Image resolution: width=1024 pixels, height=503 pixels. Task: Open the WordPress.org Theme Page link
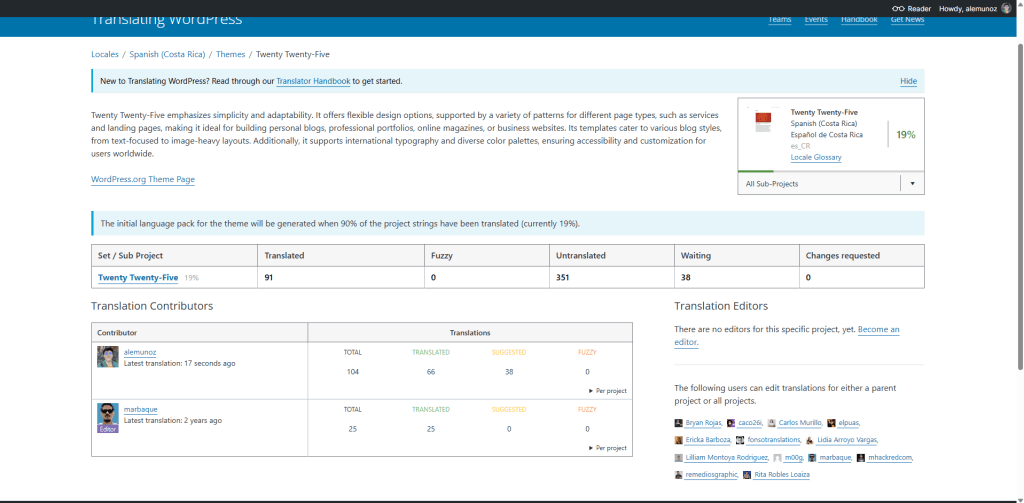point(143,180)
